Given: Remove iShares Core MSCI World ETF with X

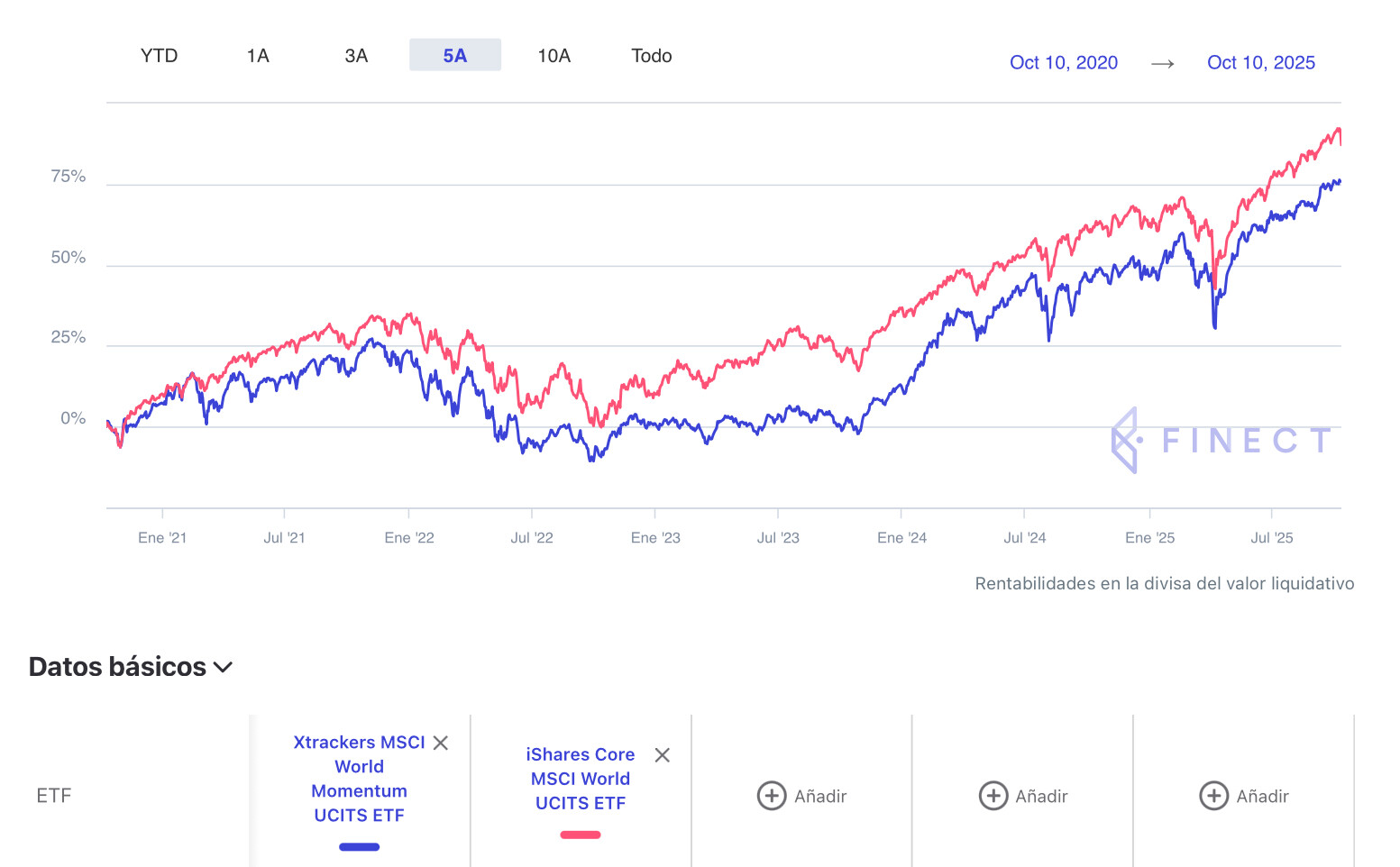Looking at the screenshot, I should click(662, 755).
